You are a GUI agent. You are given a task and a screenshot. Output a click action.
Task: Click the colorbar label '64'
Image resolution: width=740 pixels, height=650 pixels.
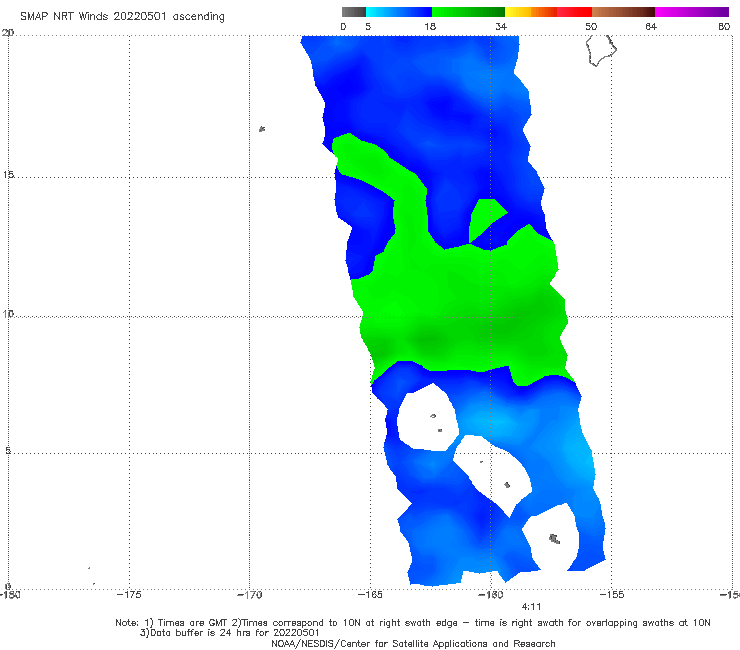[x=651, y=27]
